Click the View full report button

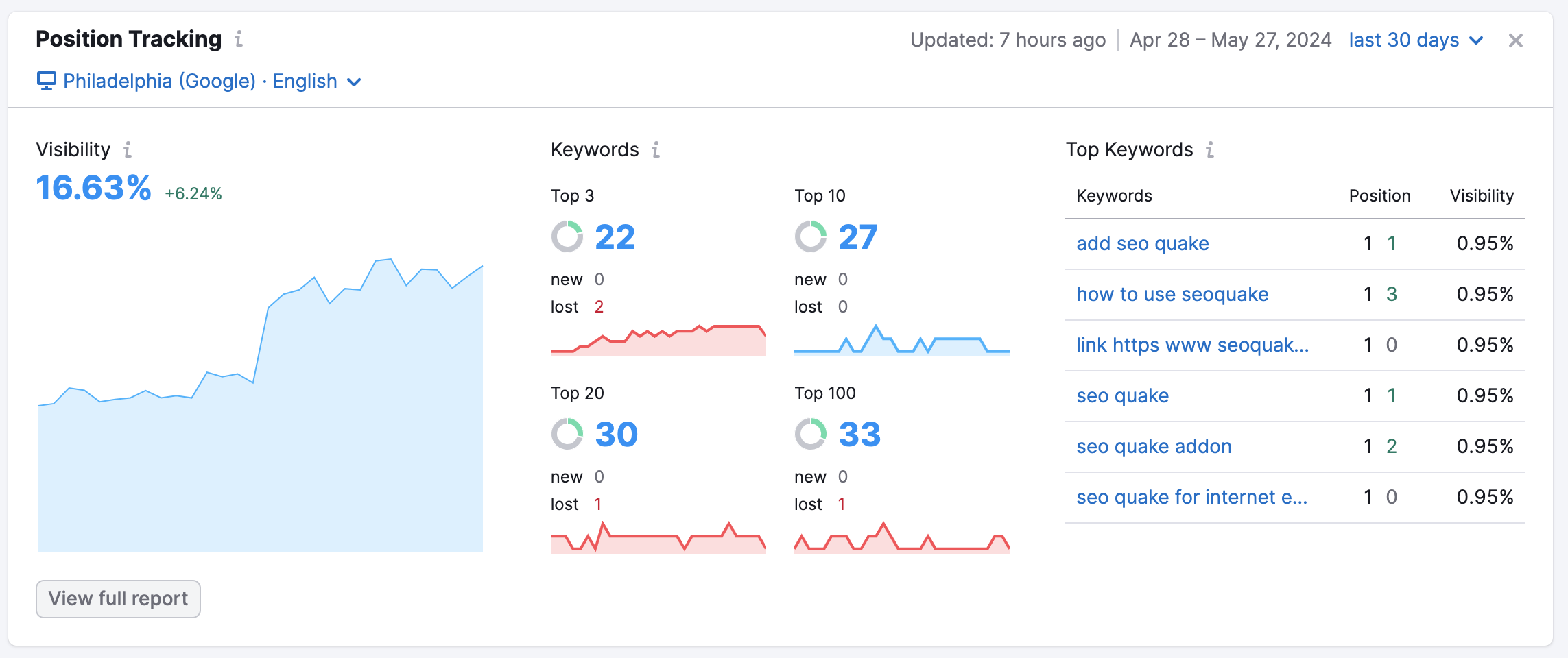point(117,598)
